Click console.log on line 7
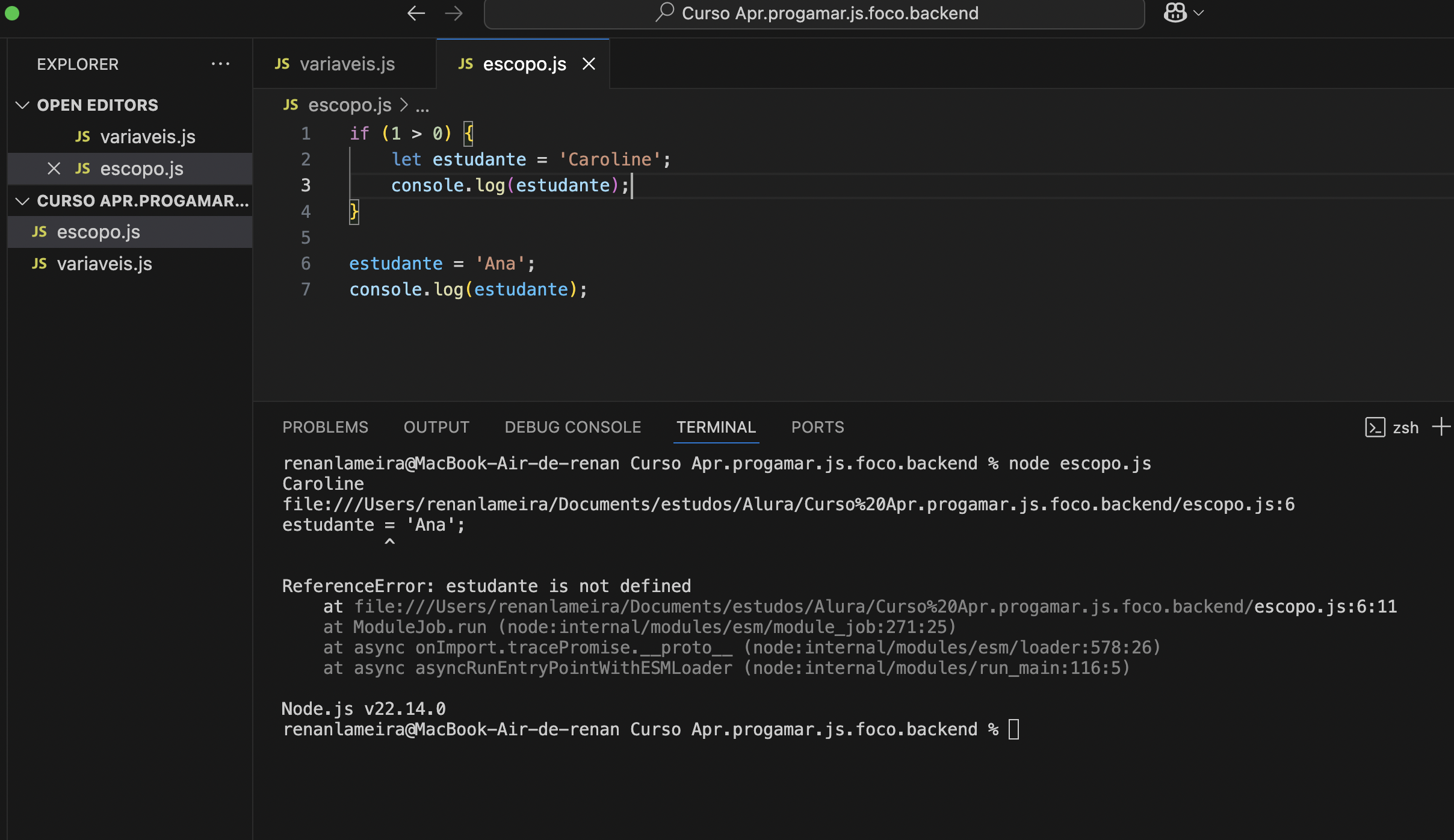The width and height of the screenshot is (1454, 840). tap(406, 289)
